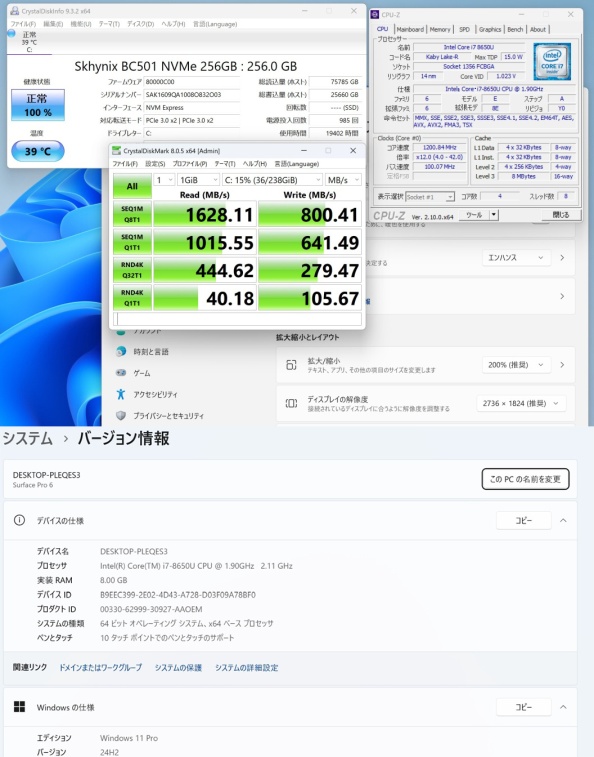Open the システムの保護 link

178,668
